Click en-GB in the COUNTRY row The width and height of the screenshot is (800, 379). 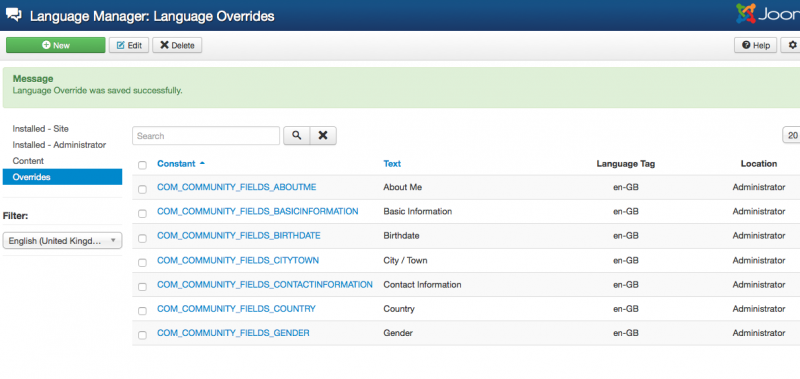(626, 309)
